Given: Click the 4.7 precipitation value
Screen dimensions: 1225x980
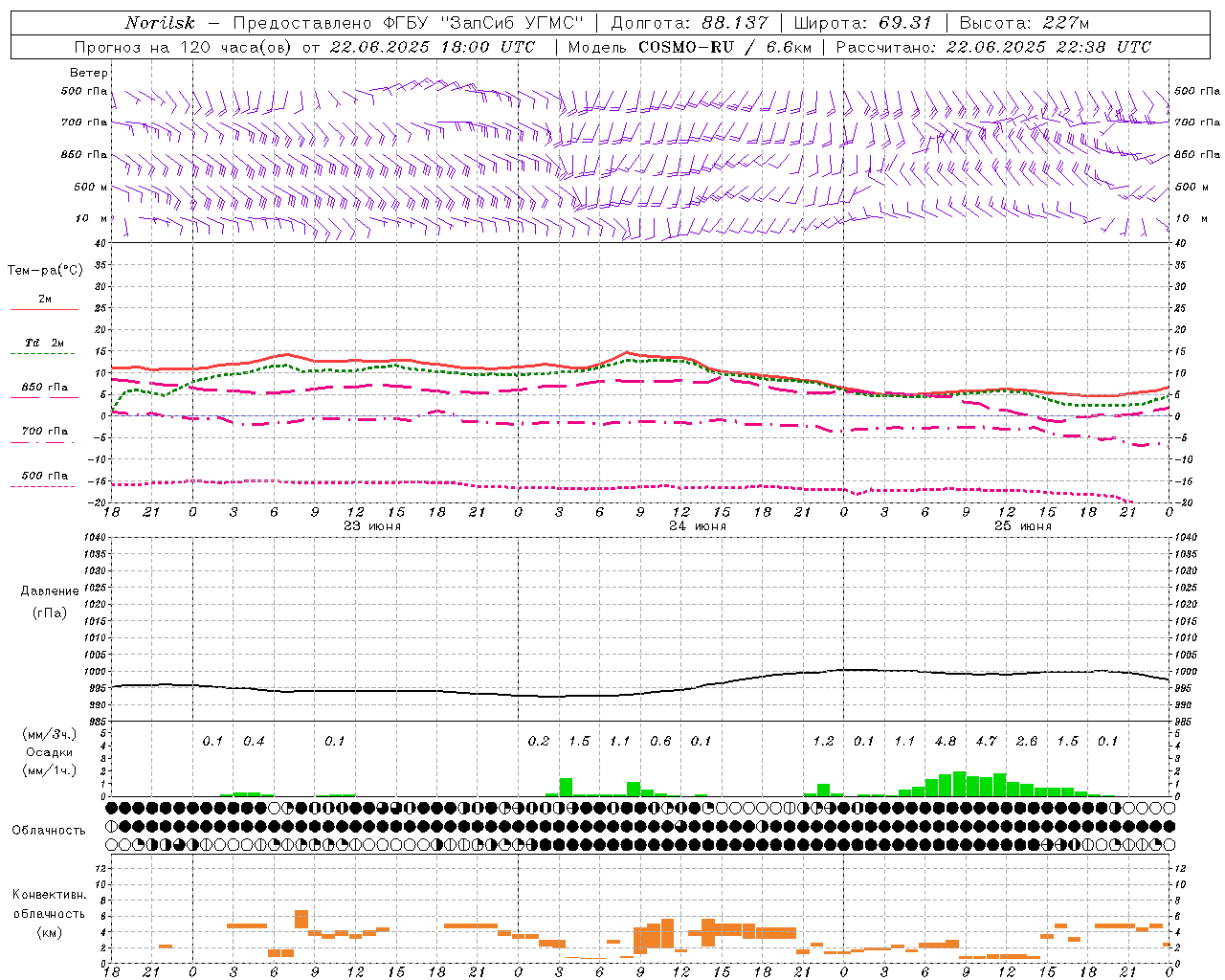Looking at the screenshot, I should pos(986,741).
